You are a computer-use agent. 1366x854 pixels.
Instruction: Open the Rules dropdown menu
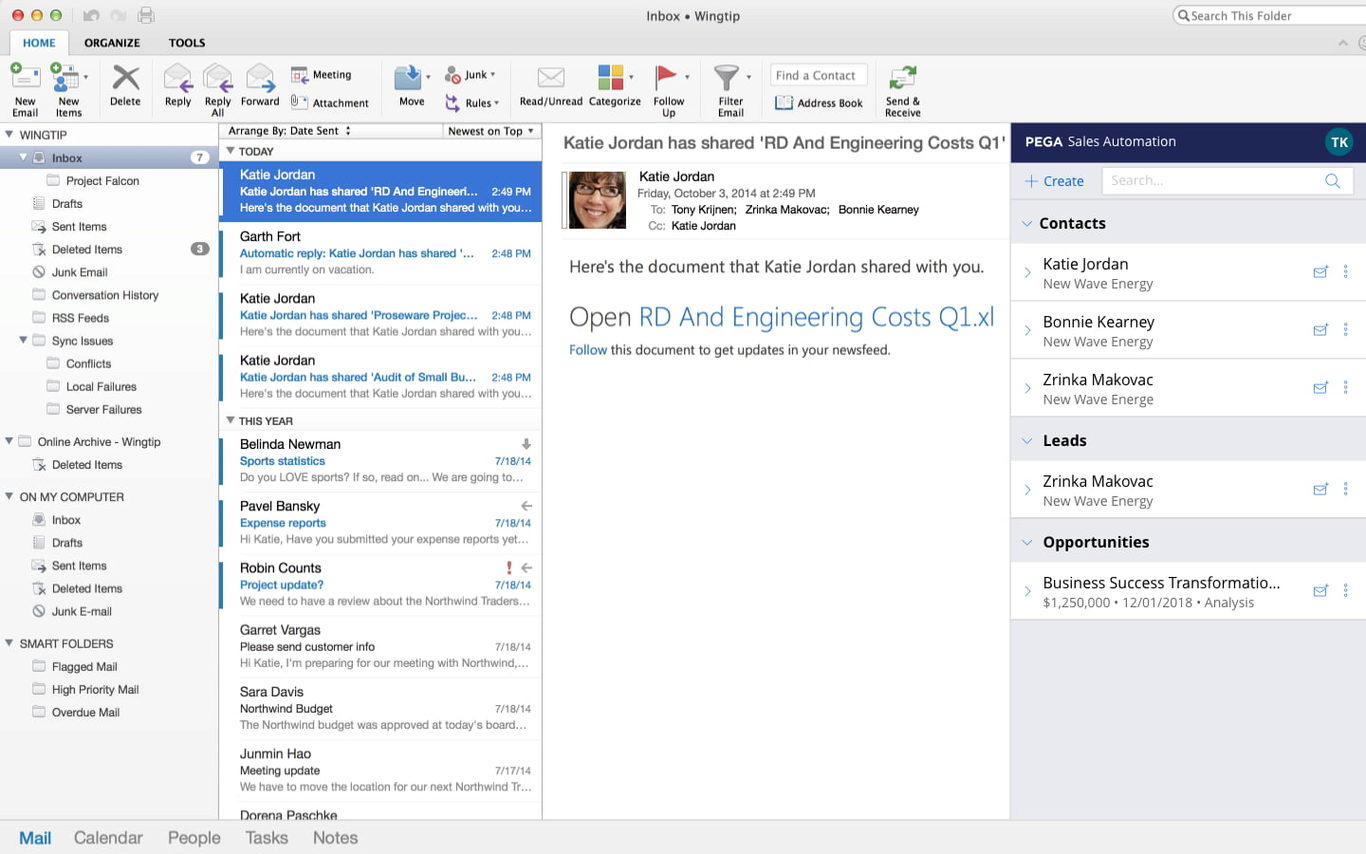473,103
